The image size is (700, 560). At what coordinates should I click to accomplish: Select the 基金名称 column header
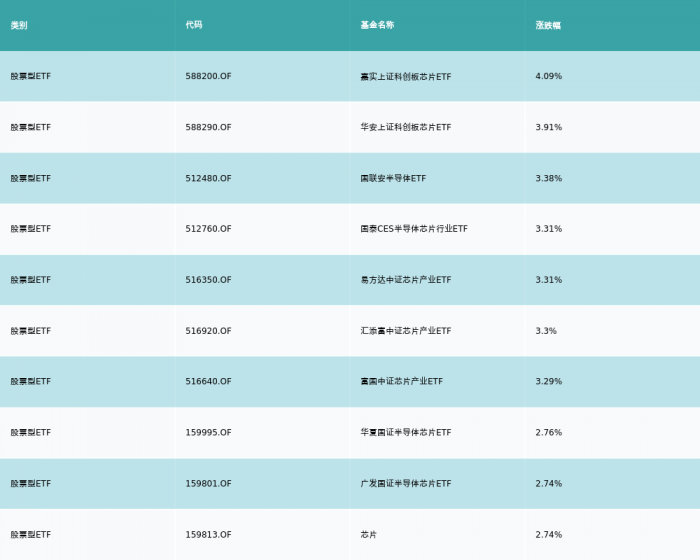(377, 25)
